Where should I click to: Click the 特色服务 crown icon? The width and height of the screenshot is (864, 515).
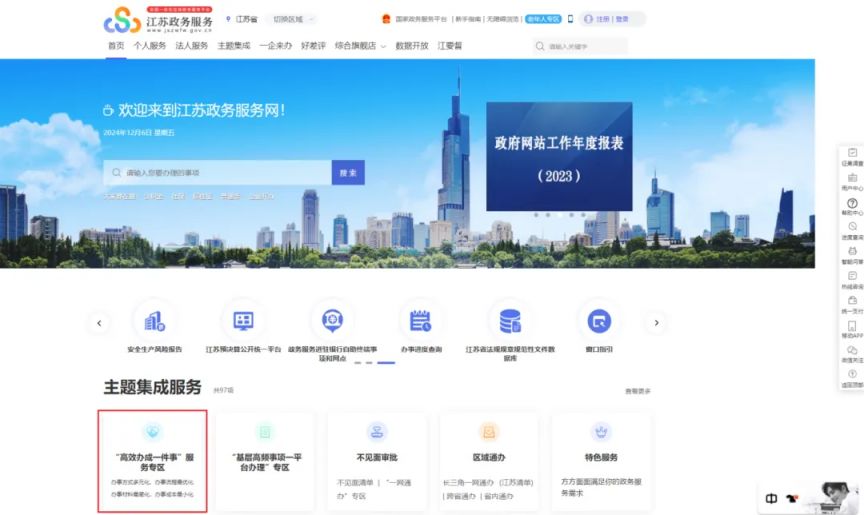click(x=601, y=432)
